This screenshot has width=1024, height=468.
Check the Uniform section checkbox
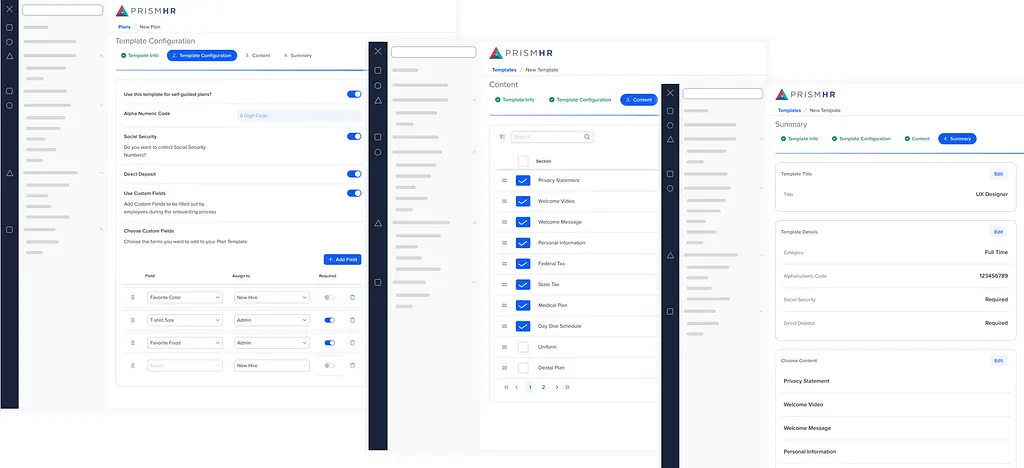point(523,347)
